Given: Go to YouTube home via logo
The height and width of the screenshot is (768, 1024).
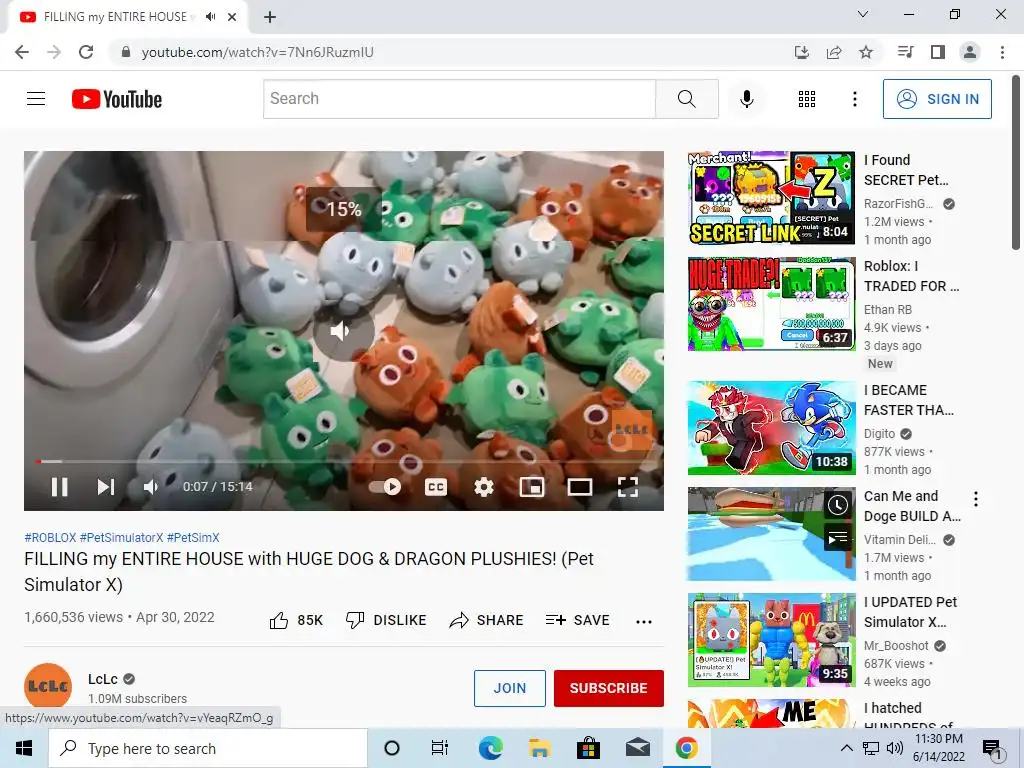Looking at the screenshot, I should pos(117,99).
